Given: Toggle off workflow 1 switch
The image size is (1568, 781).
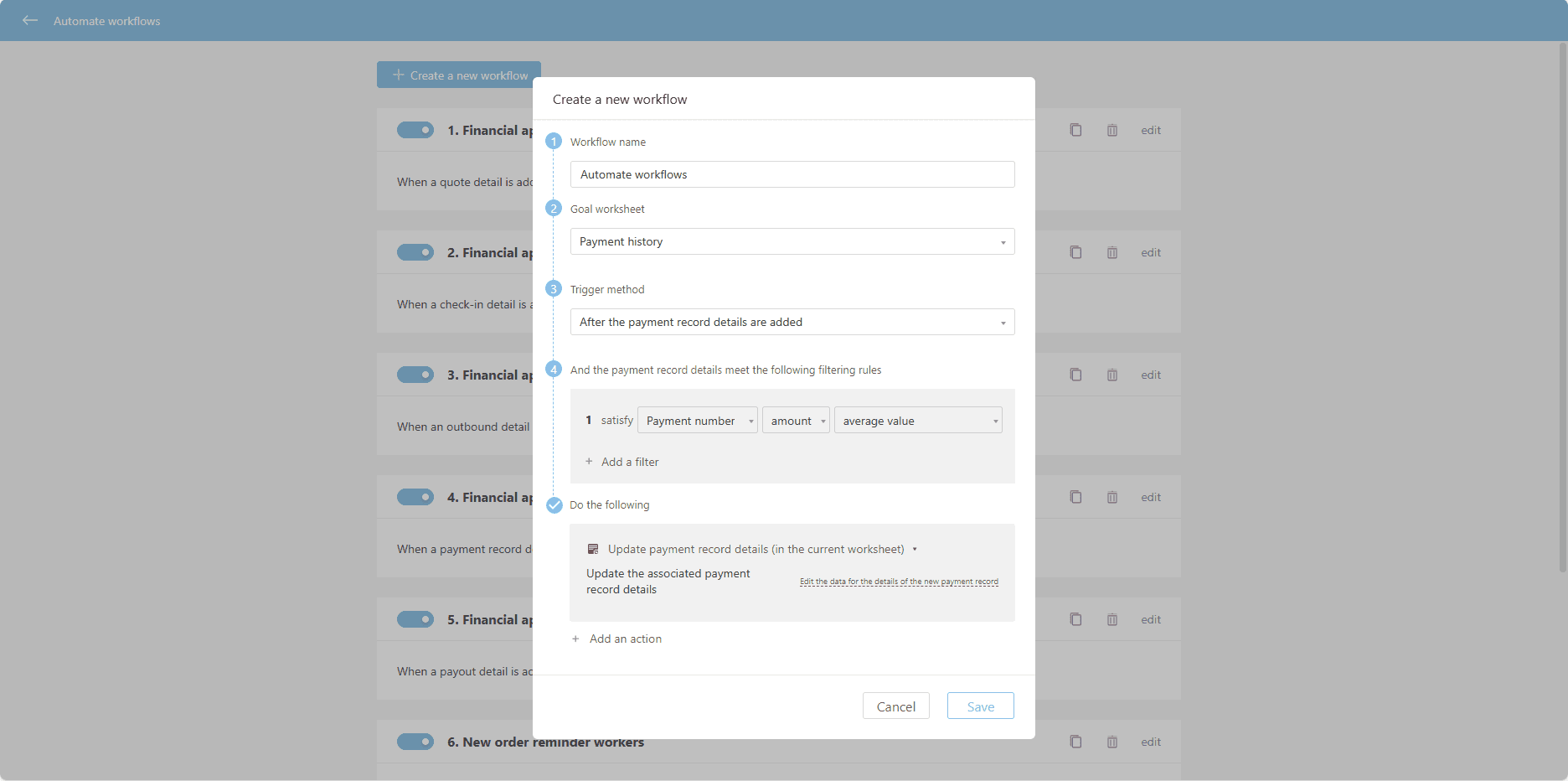Looking at the screenshot, I should [x=415, y=130].
